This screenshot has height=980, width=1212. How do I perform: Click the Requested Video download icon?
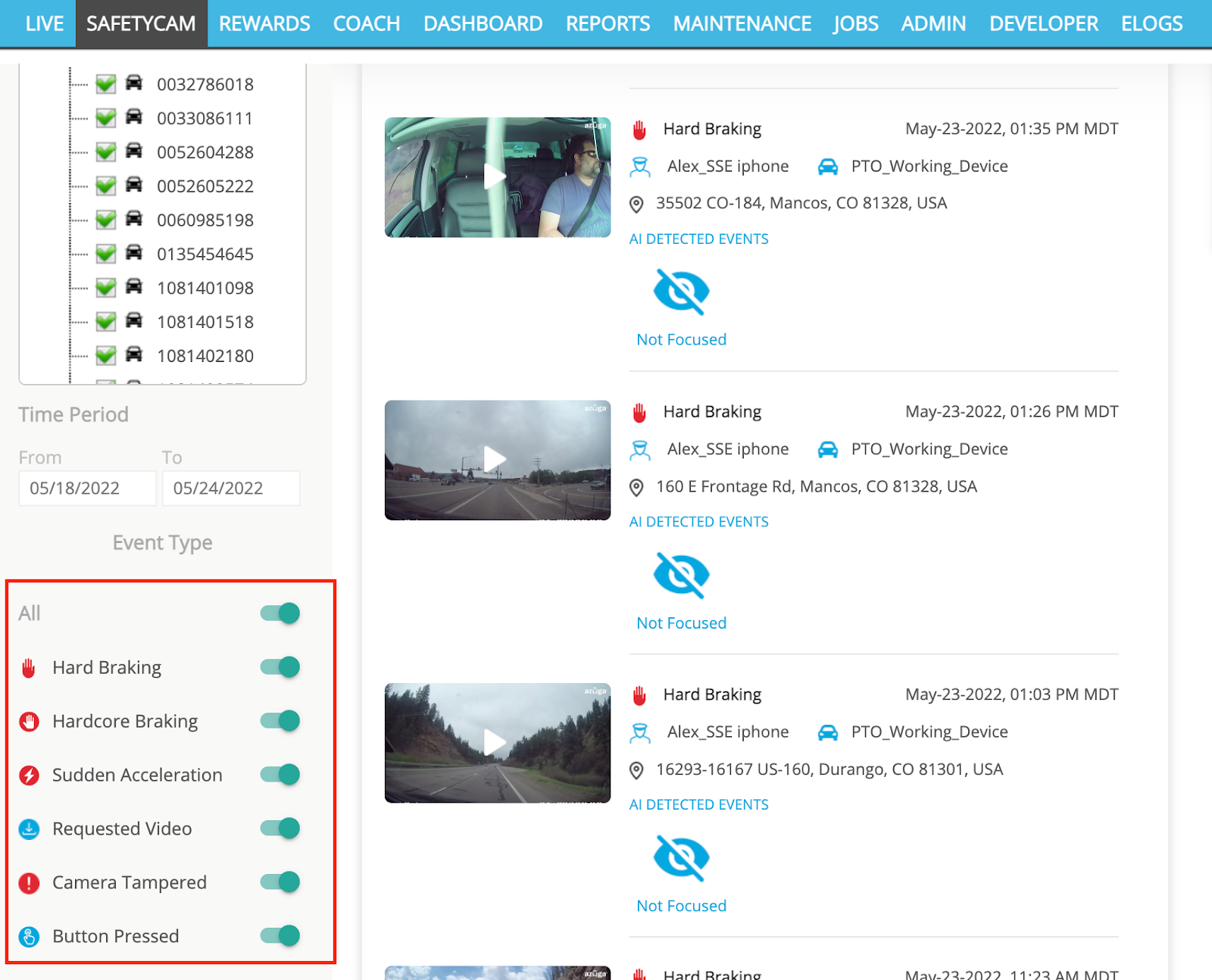tap(29, 829)
